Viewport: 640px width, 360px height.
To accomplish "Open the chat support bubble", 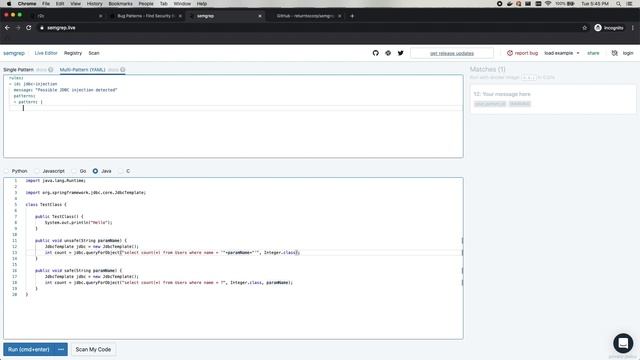I will (x=623, y=343).
